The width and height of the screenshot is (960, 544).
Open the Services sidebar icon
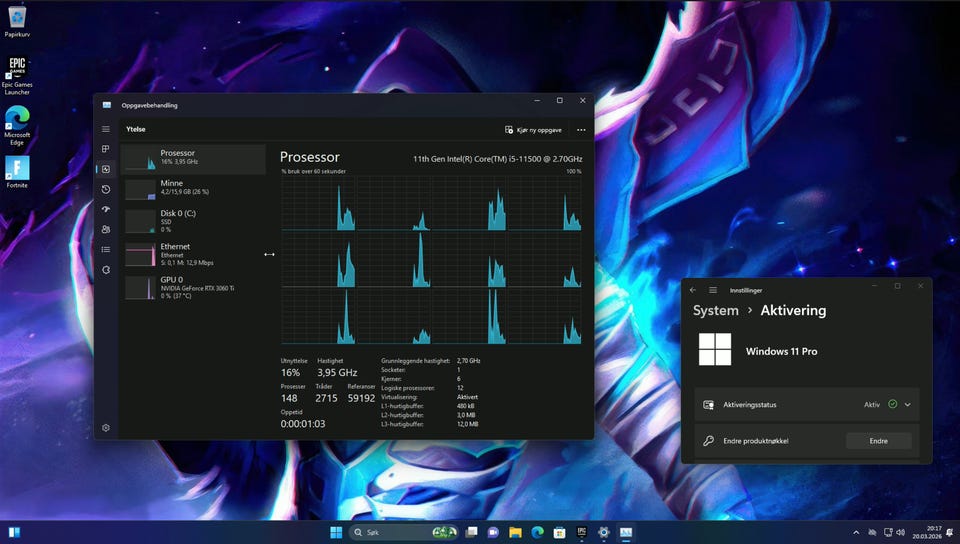coord(106,270)
